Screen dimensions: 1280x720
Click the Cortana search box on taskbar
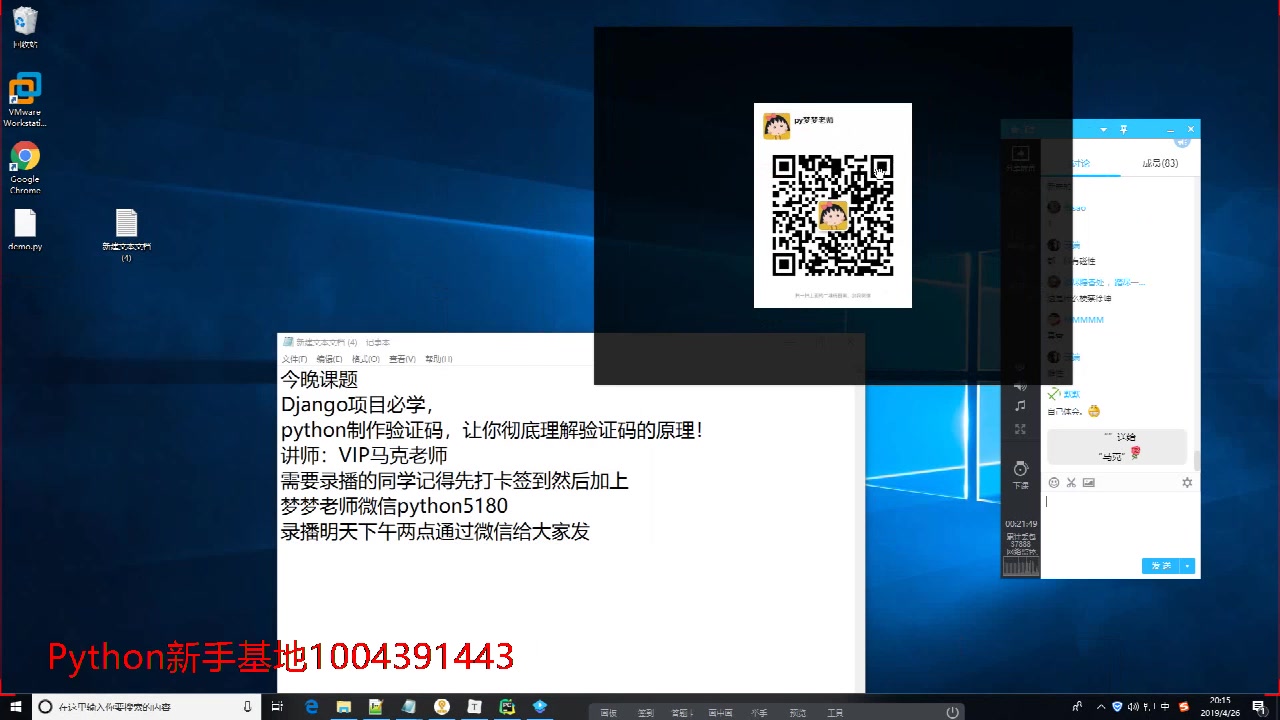146,707
